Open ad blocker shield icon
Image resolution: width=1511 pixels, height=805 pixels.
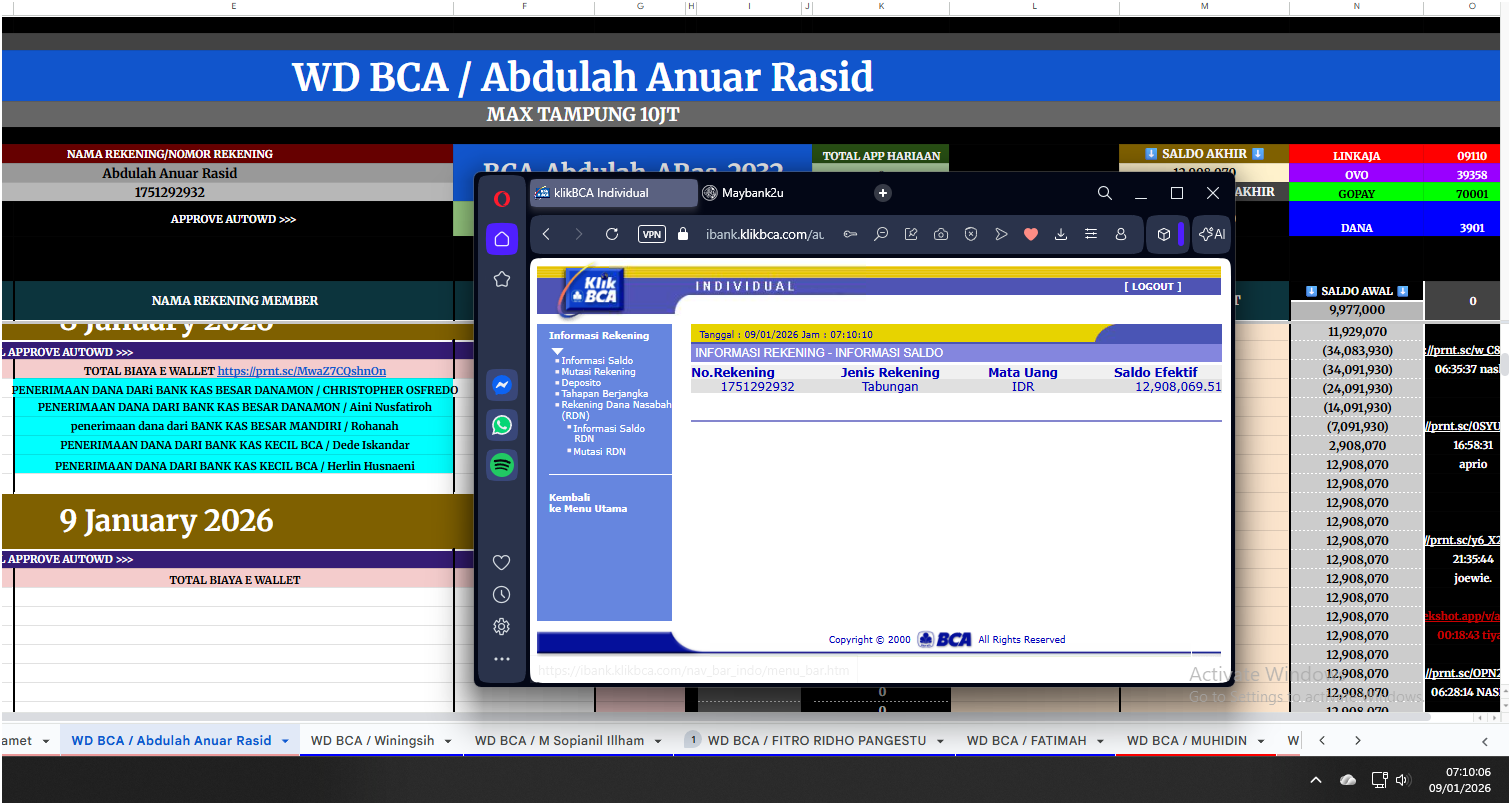tap(971, 234)
